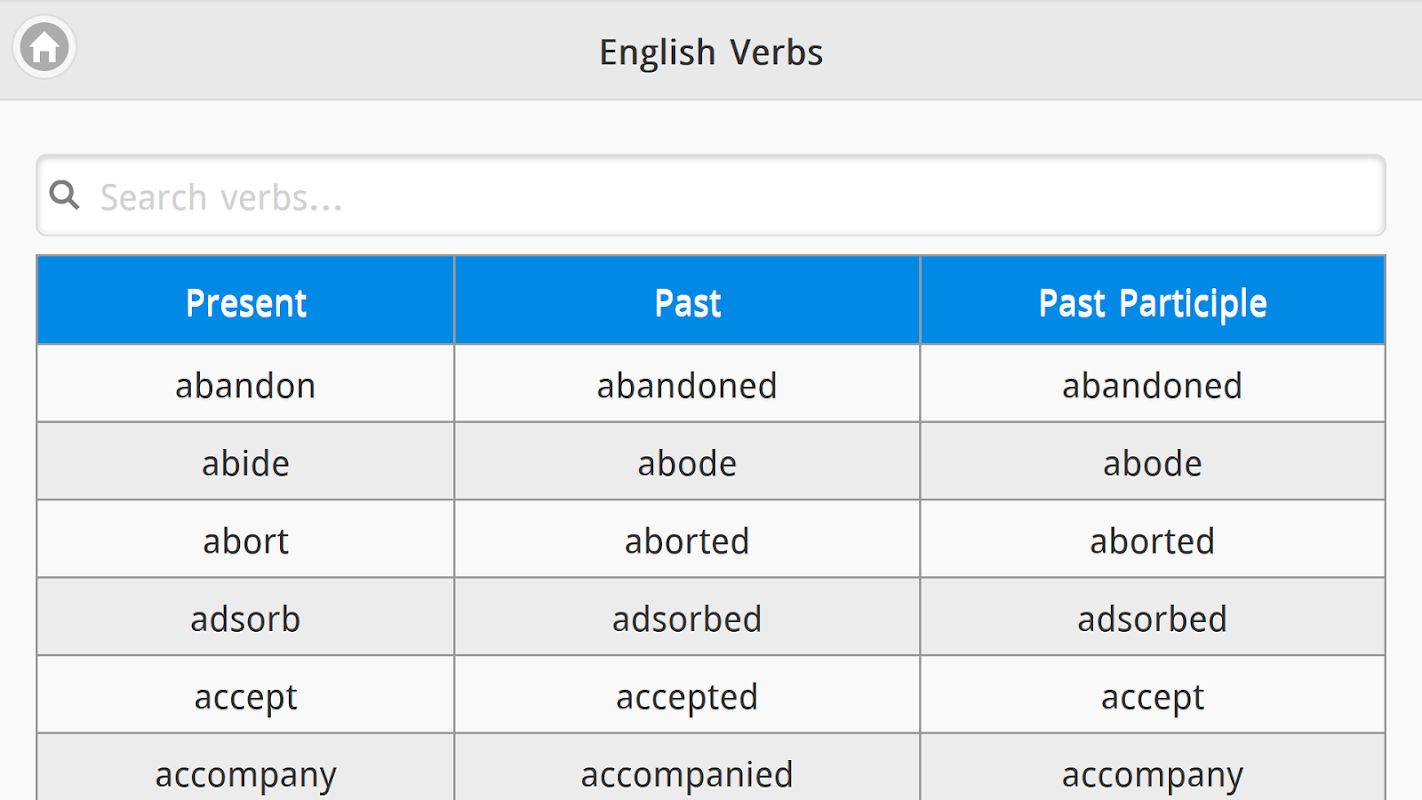Tap 'abode' in the Past column
1422x800 pixels.
[x=687, y=464]
